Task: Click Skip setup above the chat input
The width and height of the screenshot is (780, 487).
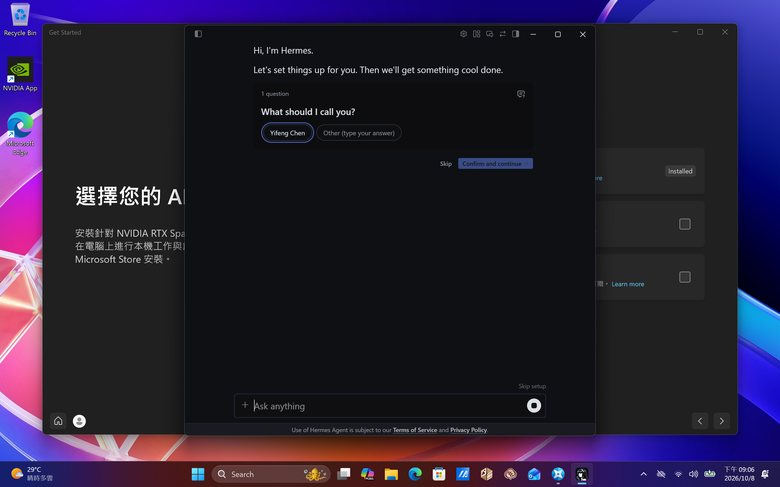Action: 532,386
